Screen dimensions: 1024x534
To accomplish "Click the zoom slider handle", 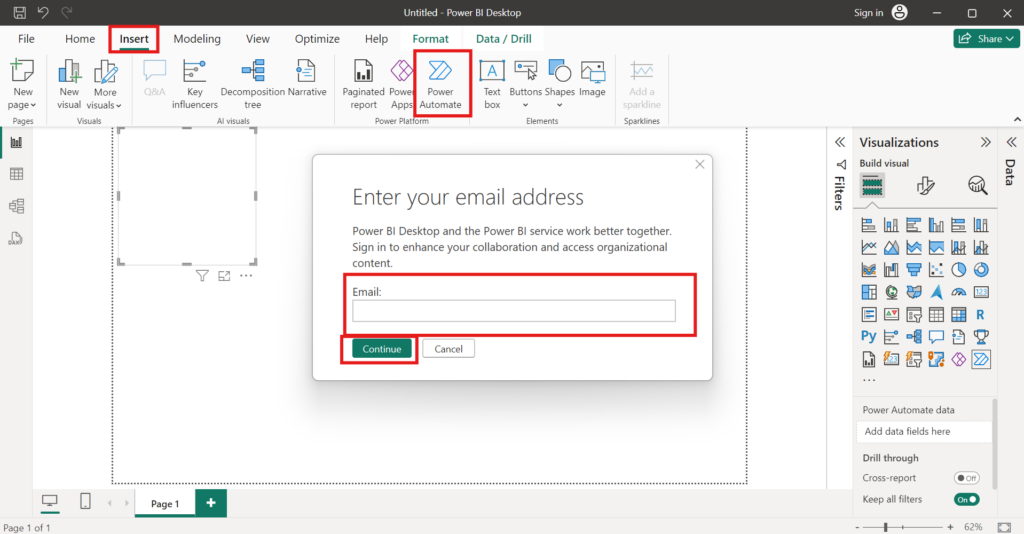I will (x=886, y=527).
